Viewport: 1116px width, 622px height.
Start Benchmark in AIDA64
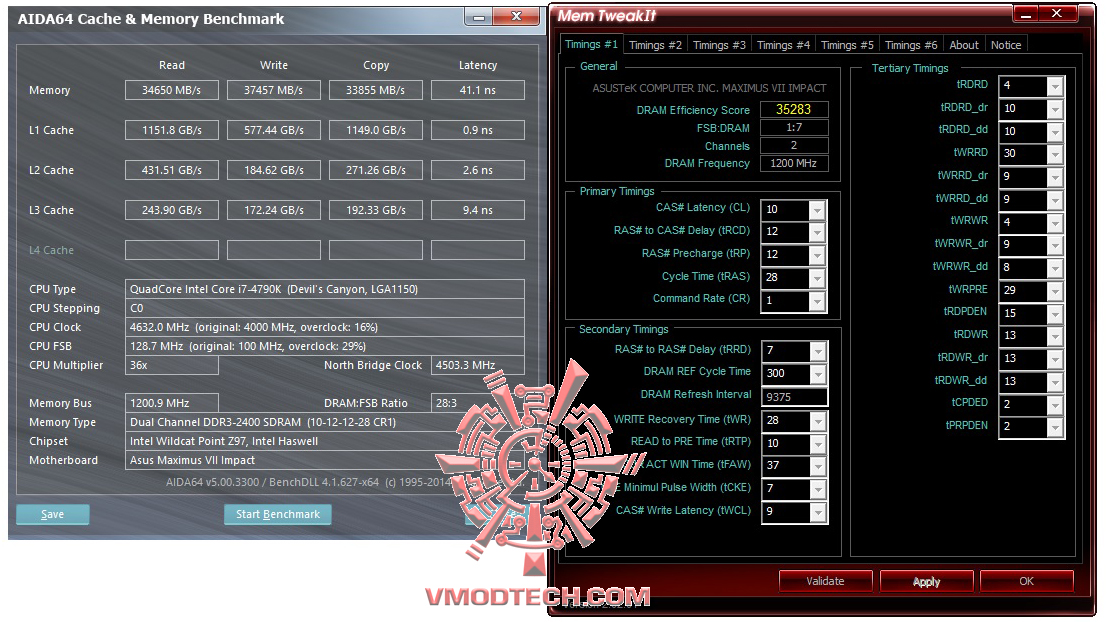pyautogui.click(x=278, y=514)
